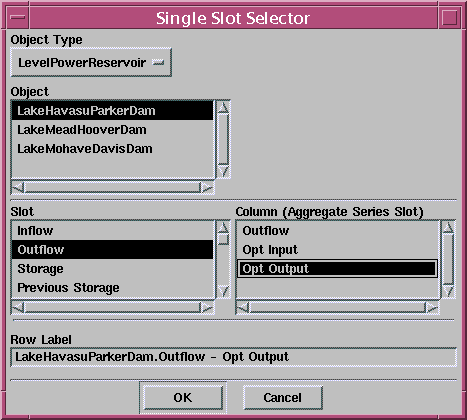
Task: Pick Outflow in the Column list
Action: coord(337,231)
